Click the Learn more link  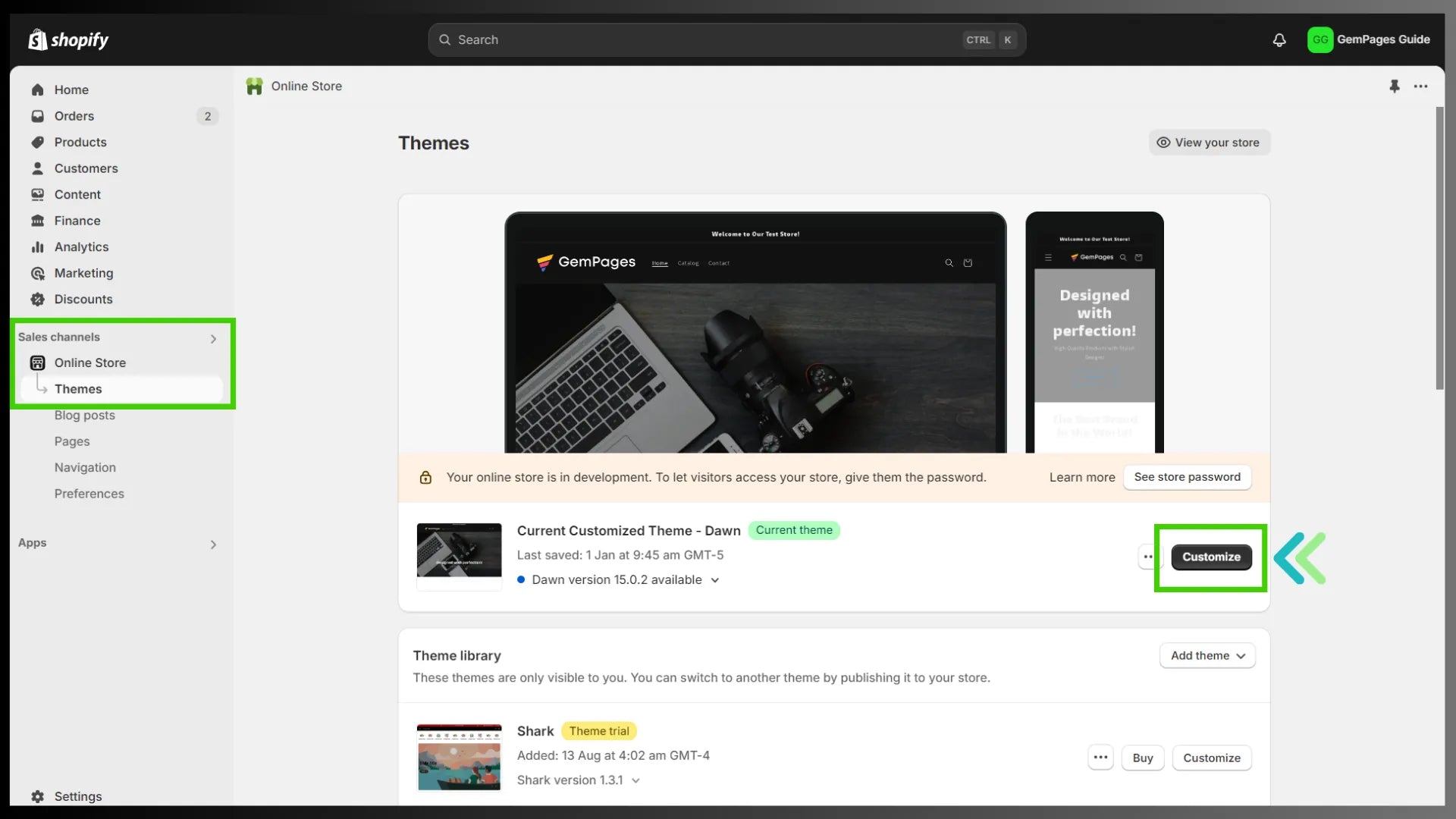point(1082,477)
